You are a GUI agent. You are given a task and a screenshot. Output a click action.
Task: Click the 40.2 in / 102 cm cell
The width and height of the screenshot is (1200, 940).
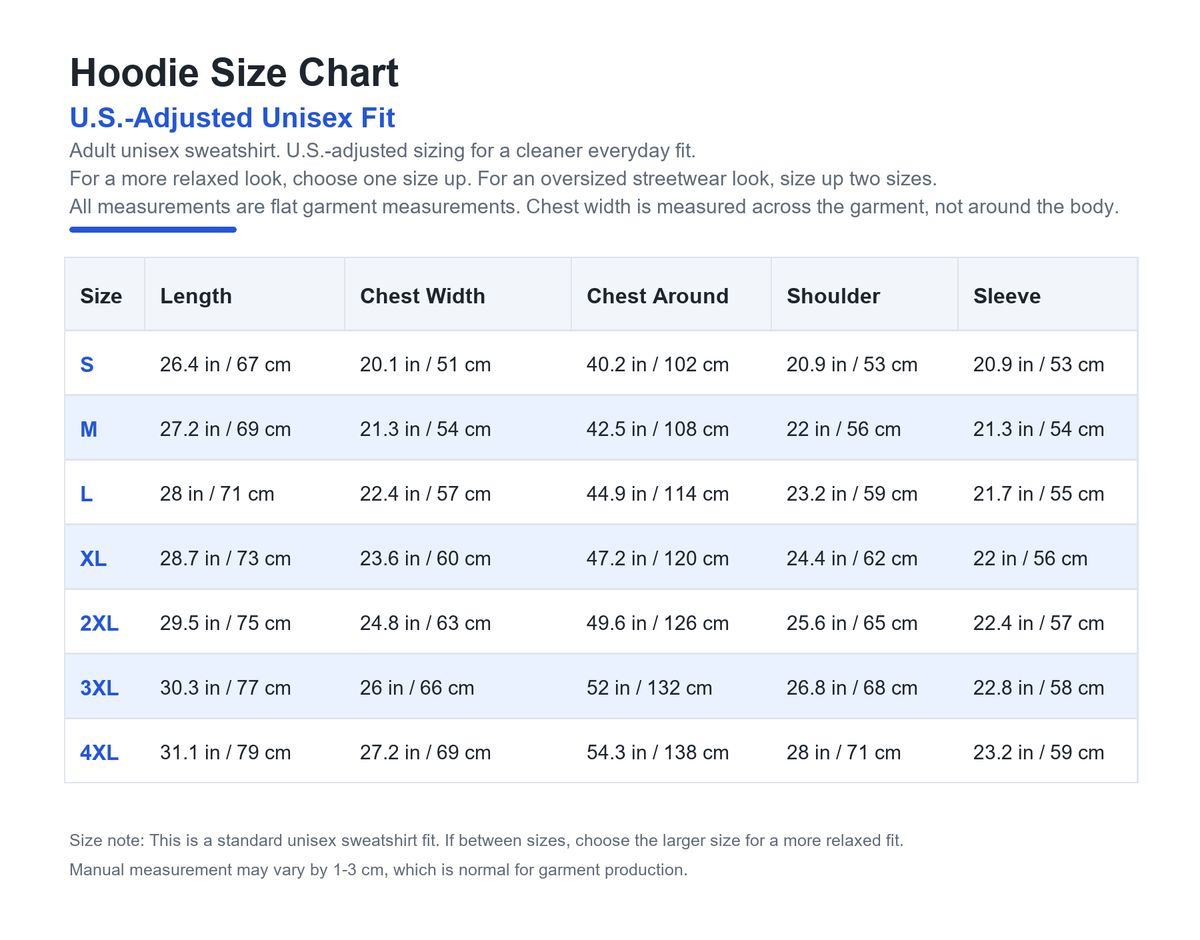(657, 365)
